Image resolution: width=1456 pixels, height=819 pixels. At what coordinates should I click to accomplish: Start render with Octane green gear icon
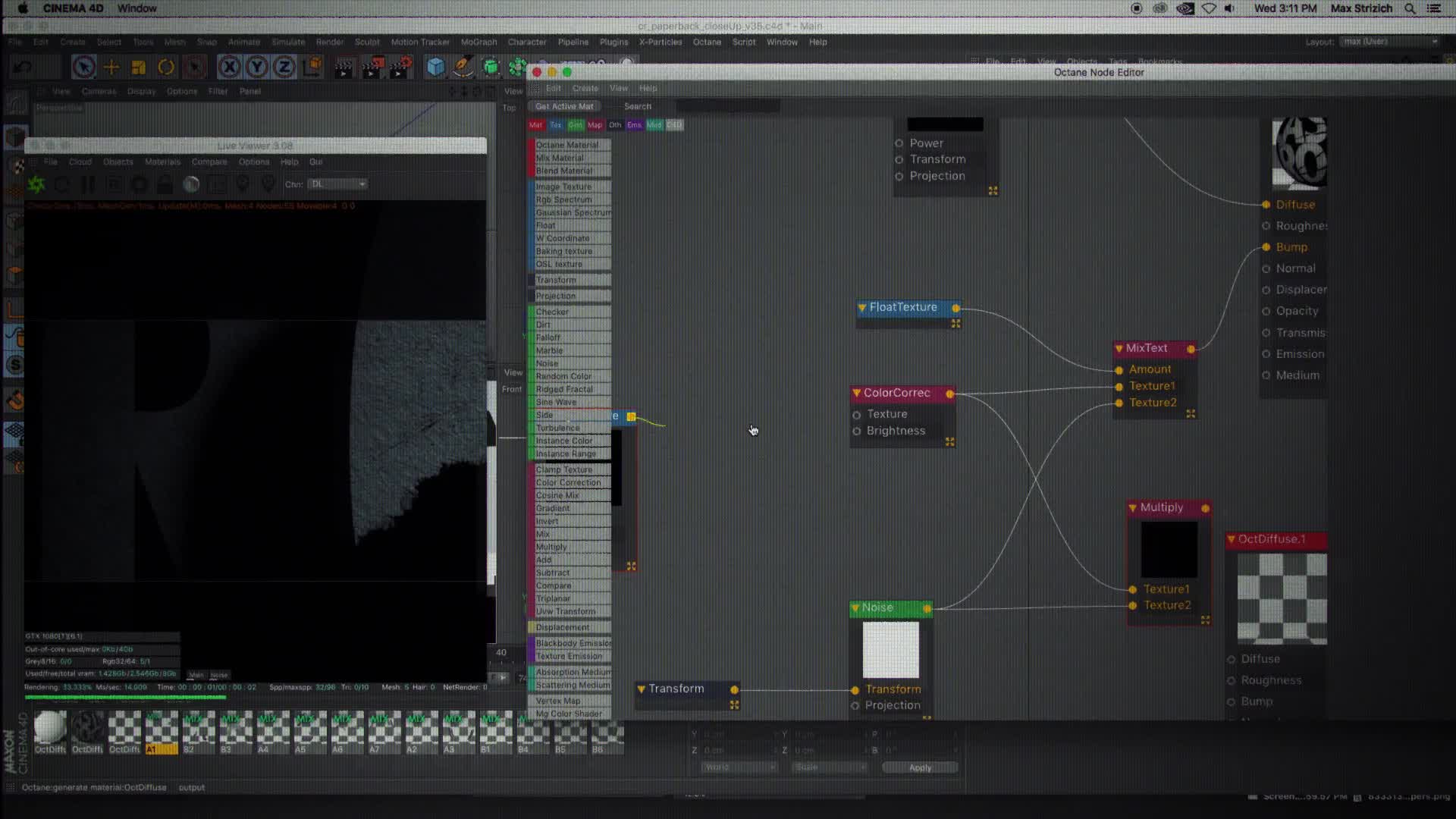pos(36,184)
